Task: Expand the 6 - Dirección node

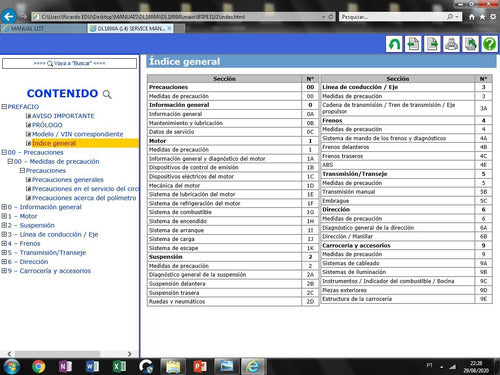Action: 4,262
